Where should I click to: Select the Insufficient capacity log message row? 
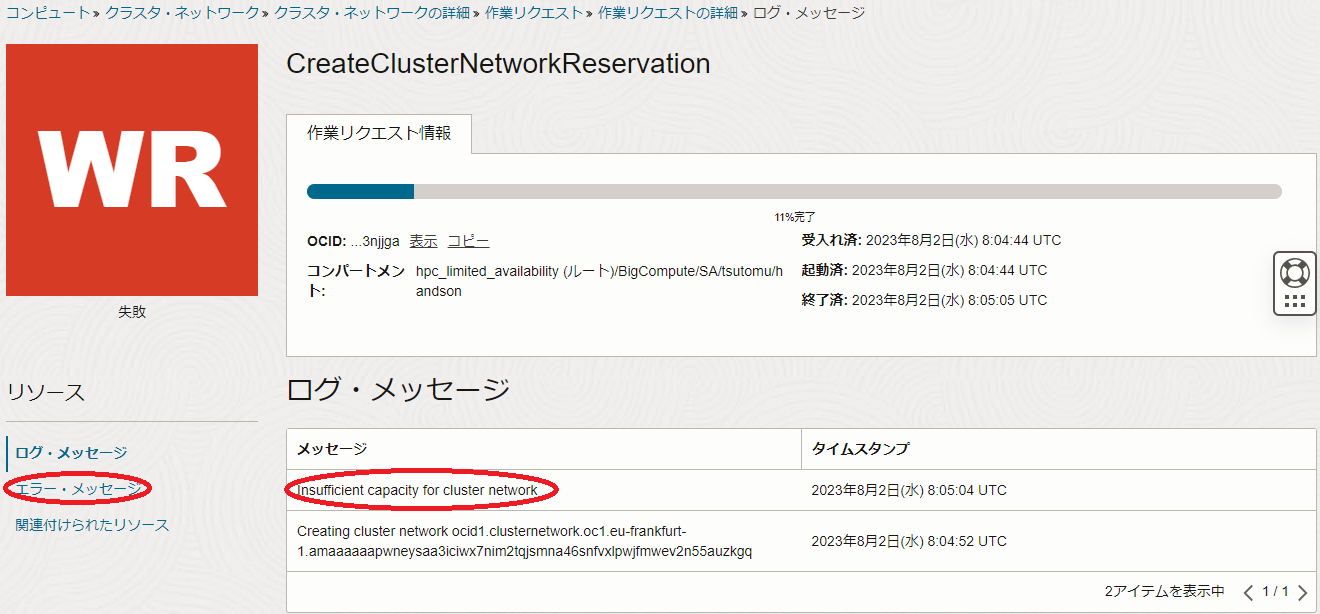pos(417,490)
